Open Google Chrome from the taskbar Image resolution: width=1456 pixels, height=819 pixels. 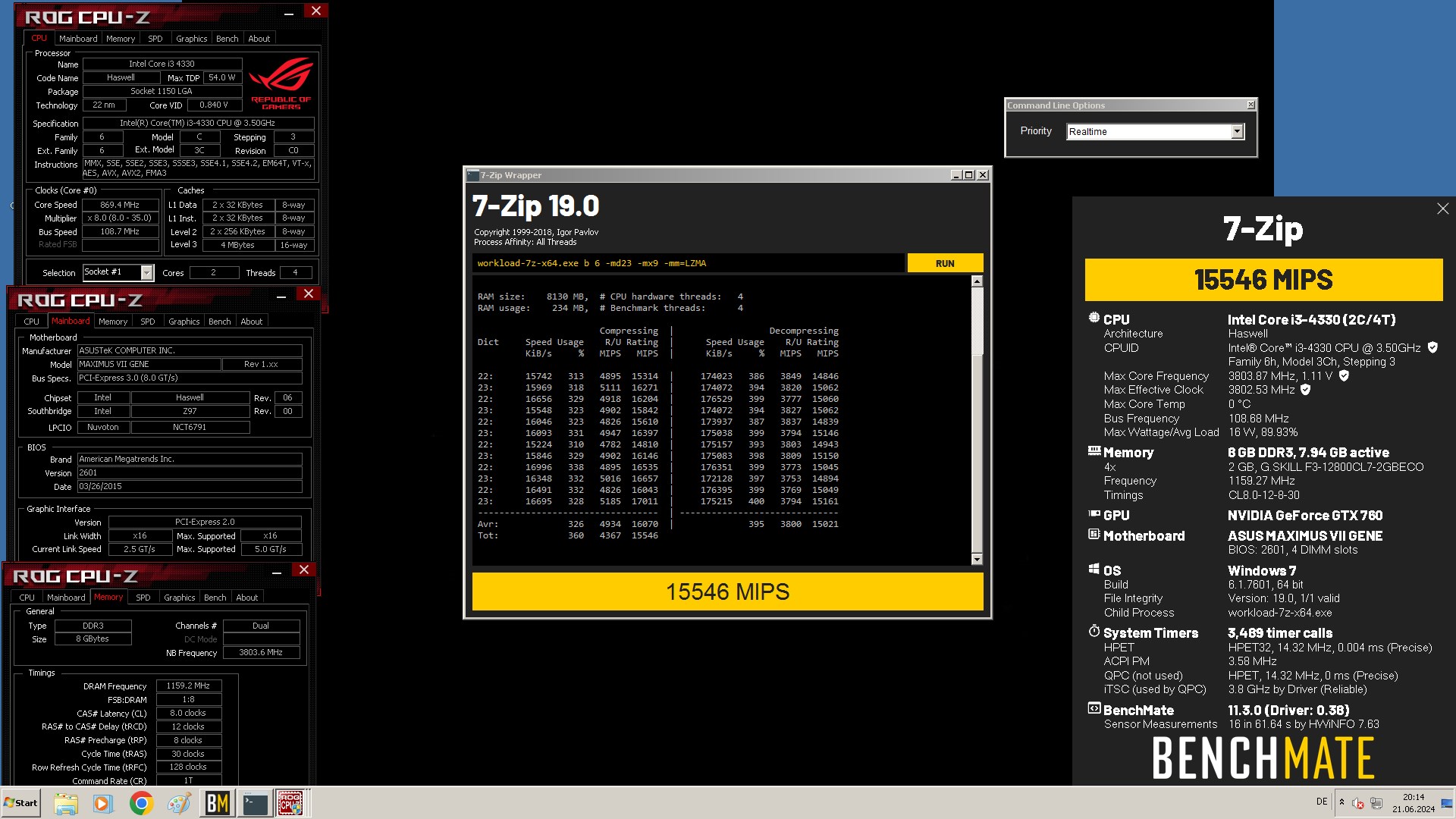click(141, 803)
